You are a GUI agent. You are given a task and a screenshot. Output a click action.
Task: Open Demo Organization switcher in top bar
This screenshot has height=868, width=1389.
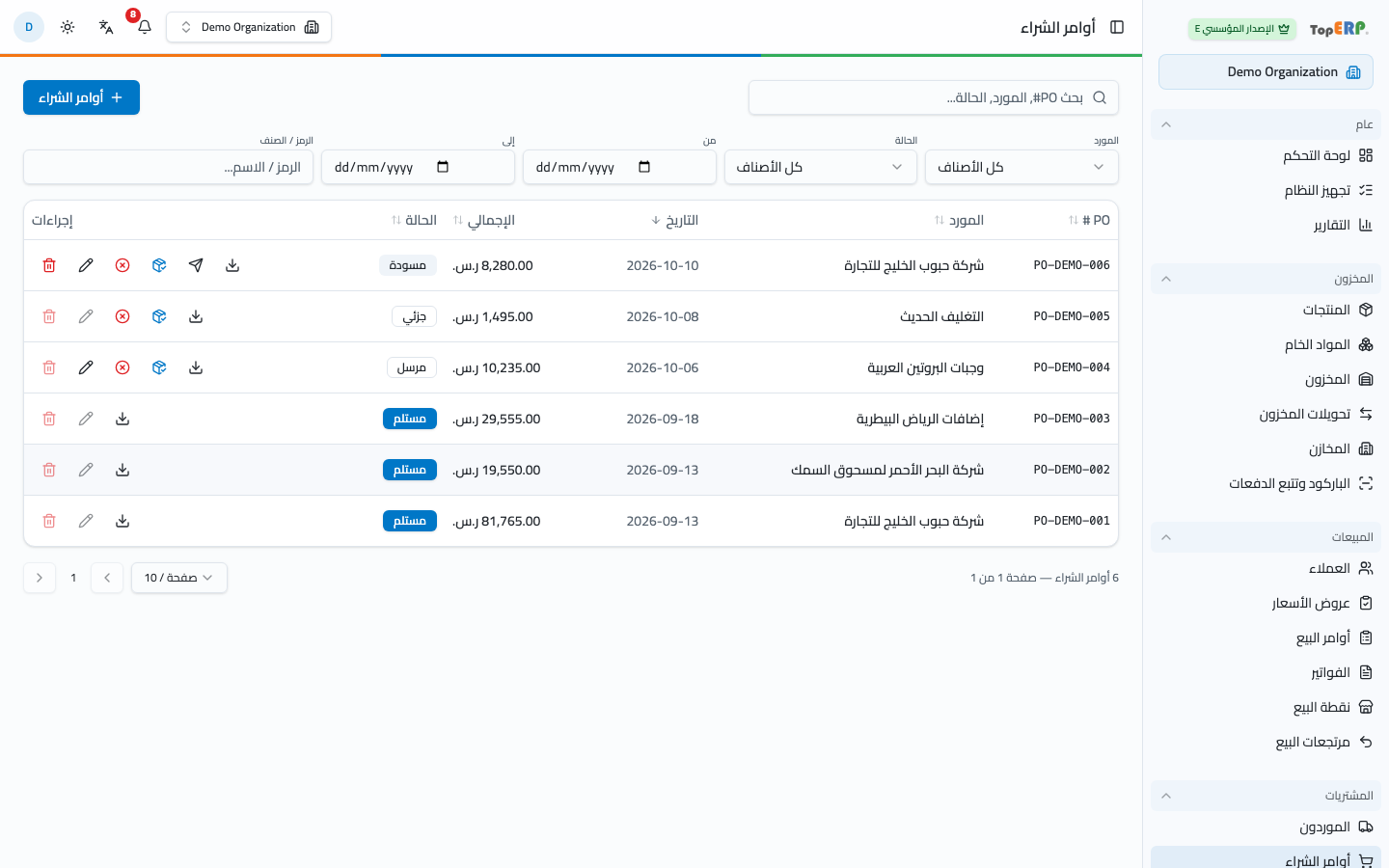(249, 27)
